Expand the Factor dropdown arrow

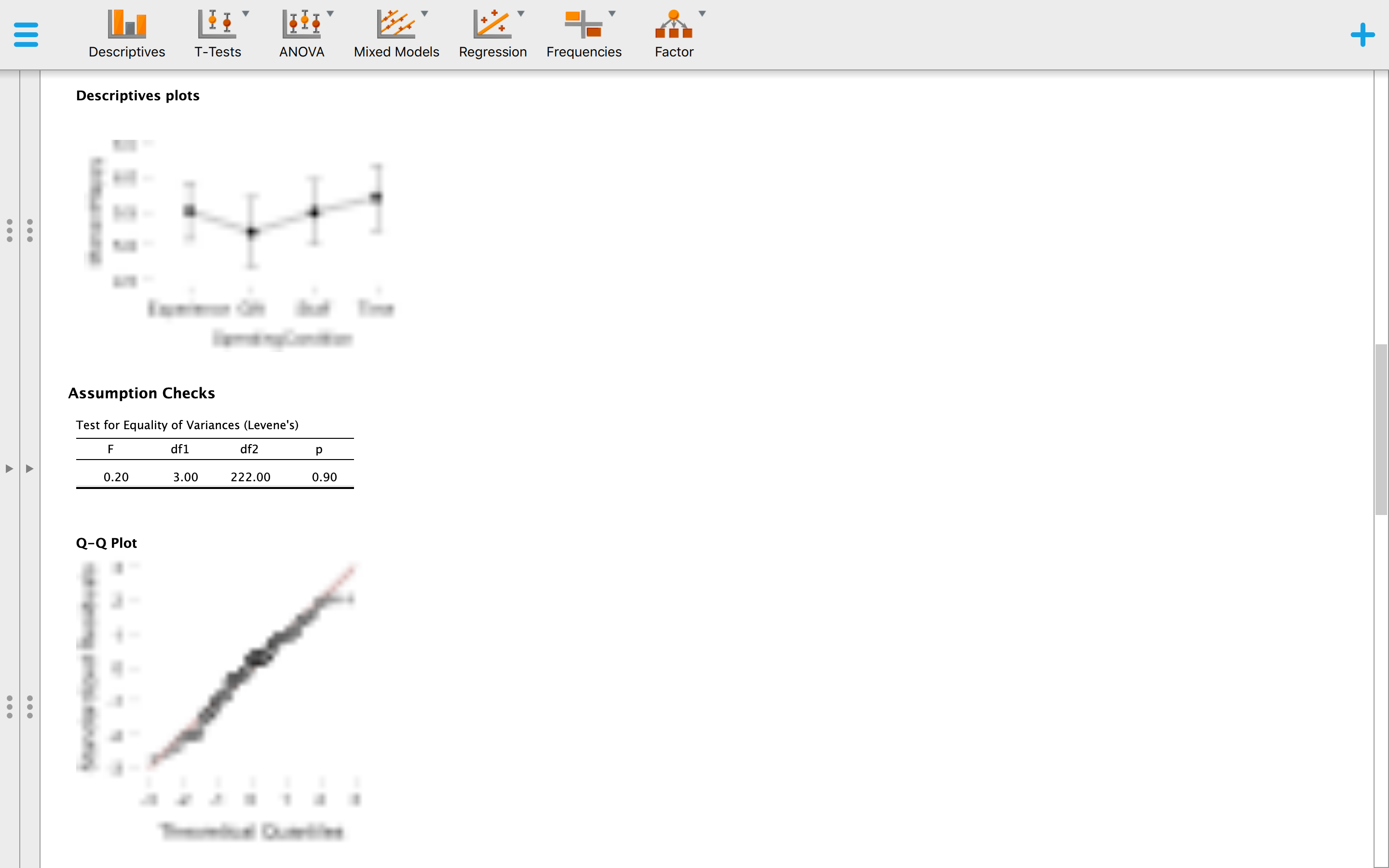[x=701, y=14]
